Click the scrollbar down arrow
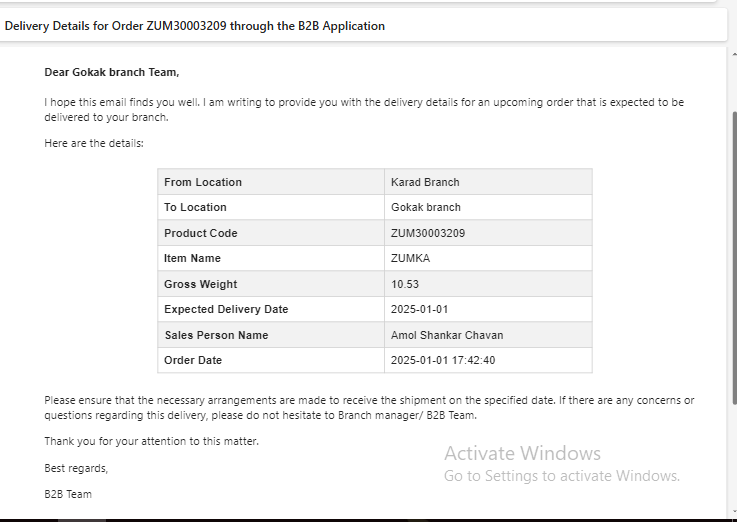This screenshot has height=522, width=737. [x=734, y=513]
